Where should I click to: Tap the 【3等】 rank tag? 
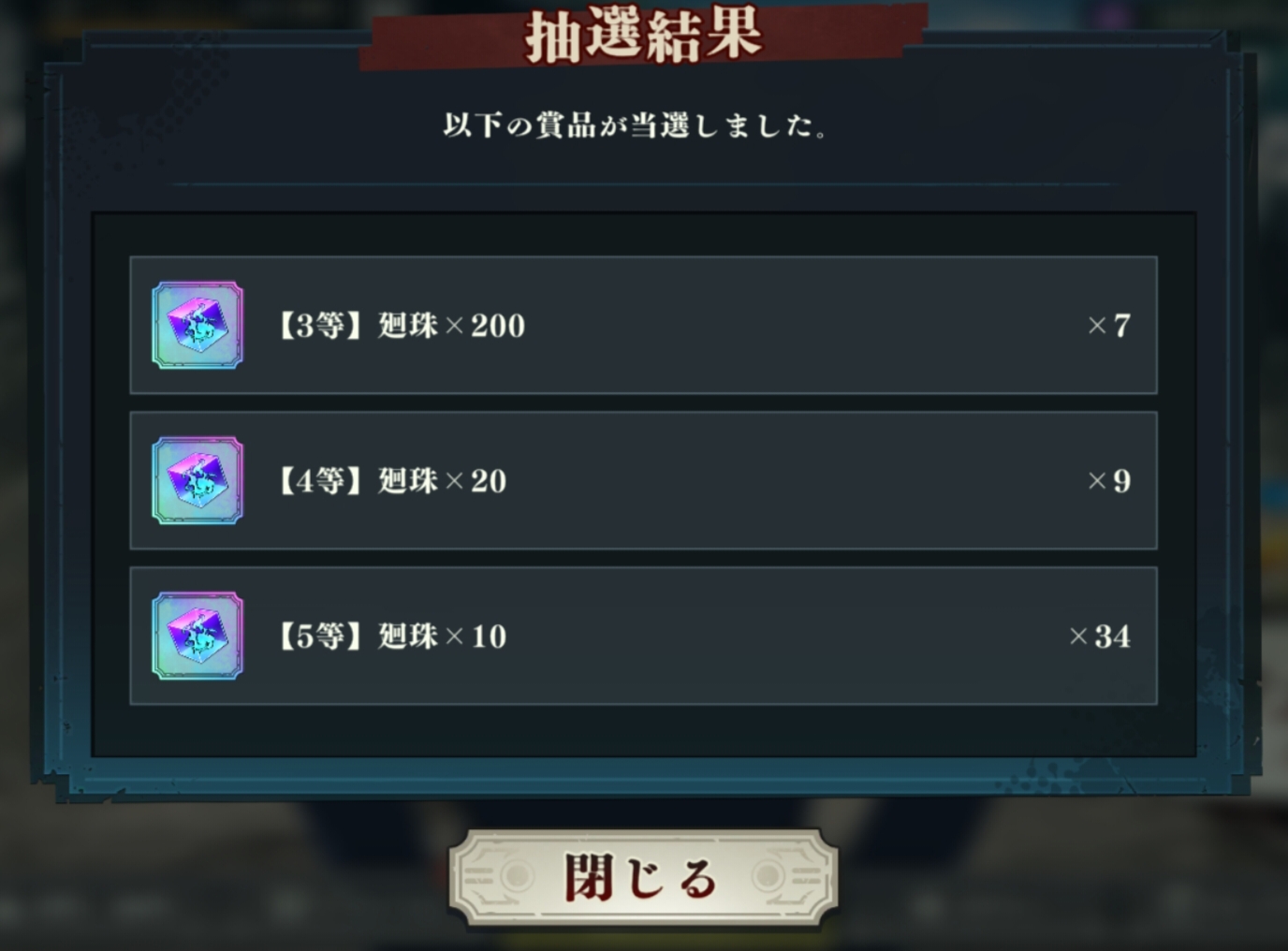click(320, 326)
